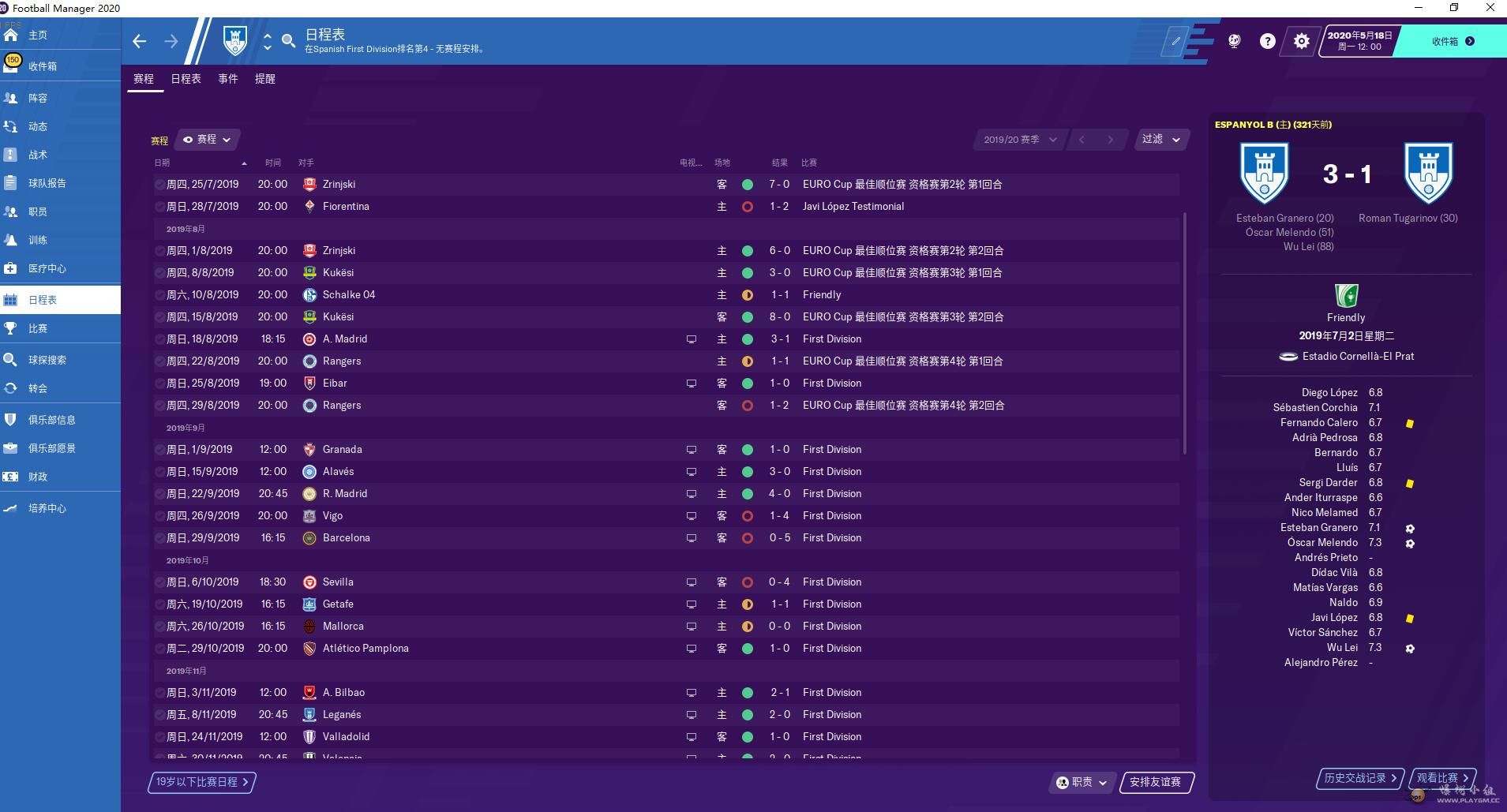Select checkbox for Granada match row

click(x=159, y=450)
